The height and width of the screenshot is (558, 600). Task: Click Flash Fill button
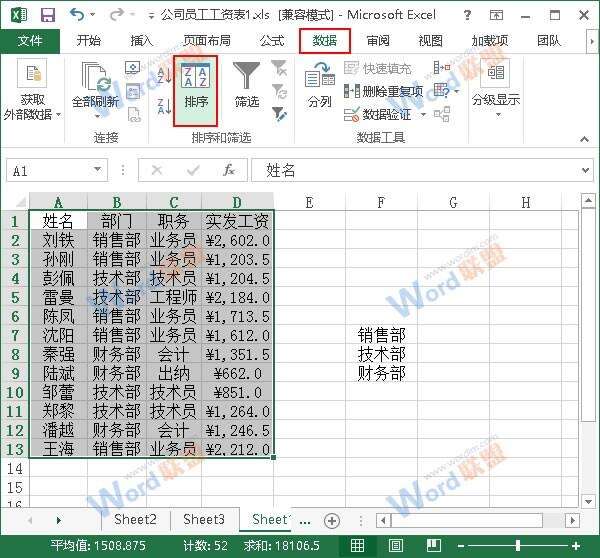pyautogui.click(x=377, y=69)
